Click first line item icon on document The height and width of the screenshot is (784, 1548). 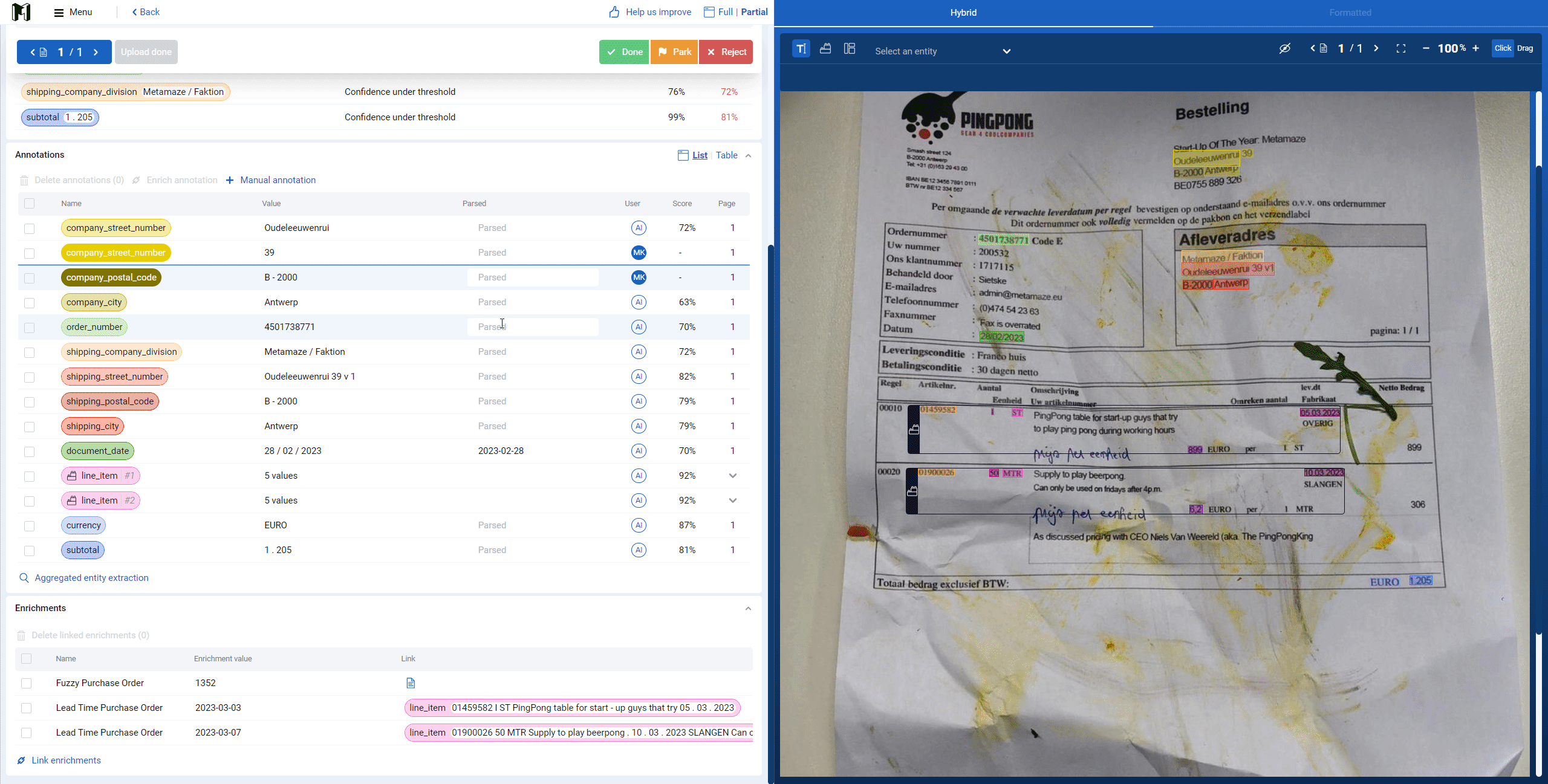[914, 429]
